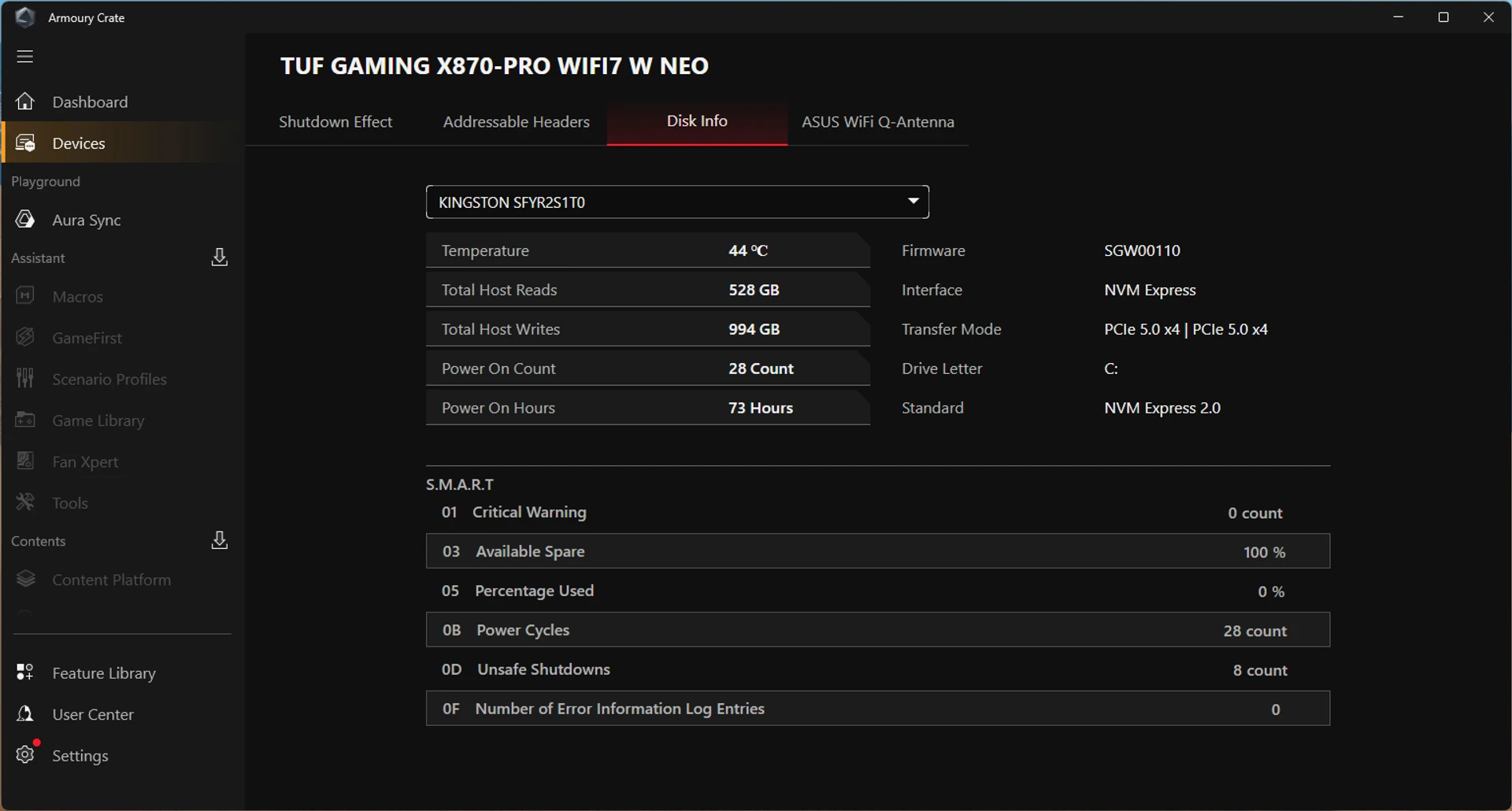The image size is (1512, 811).
Task: Open Aura Sync from the sidebar
Action: pos(87,220)
